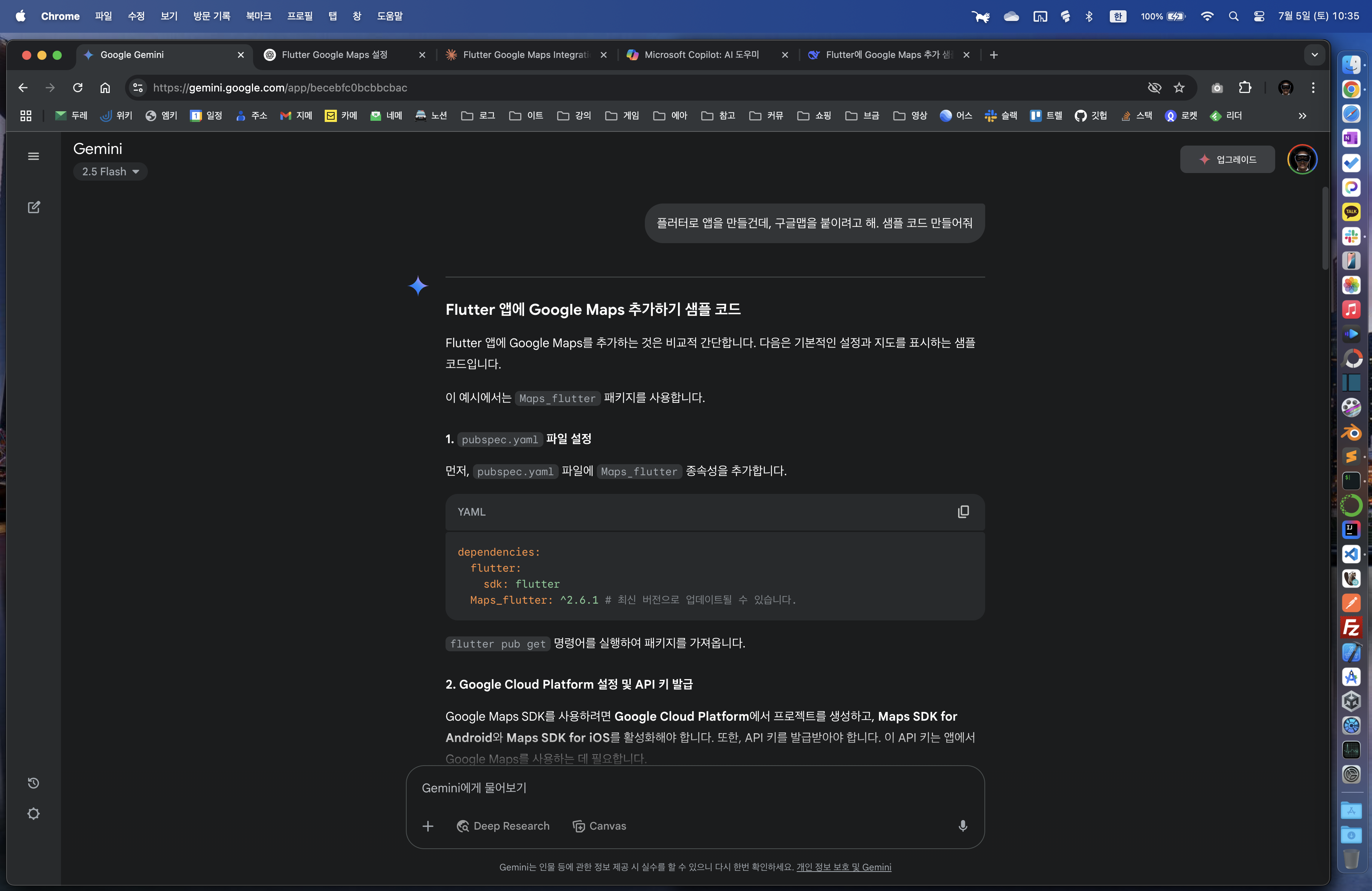The height and width of the screenshot is (891, 1372).
Task: Expand the 2.5 Flash model dropdown
Action: click(110, 172)
